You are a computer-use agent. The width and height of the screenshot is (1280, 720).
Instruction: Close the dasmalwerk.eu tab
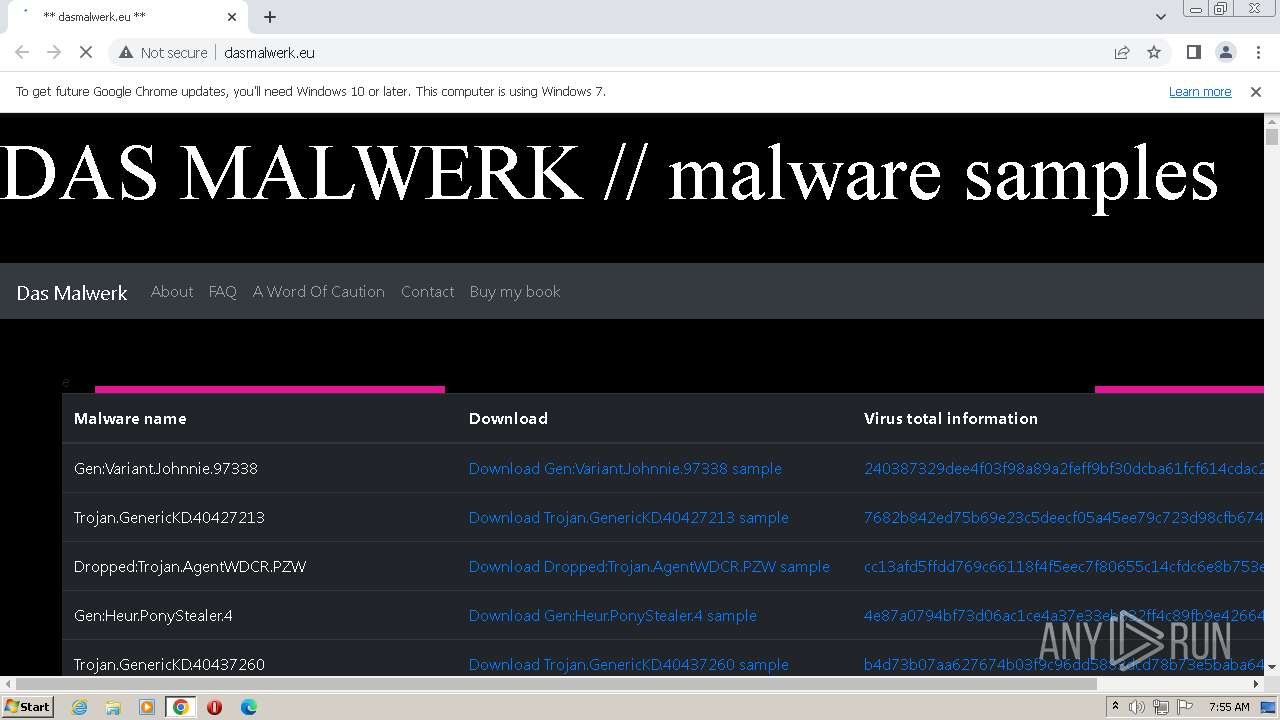click(x=232, y=17)
